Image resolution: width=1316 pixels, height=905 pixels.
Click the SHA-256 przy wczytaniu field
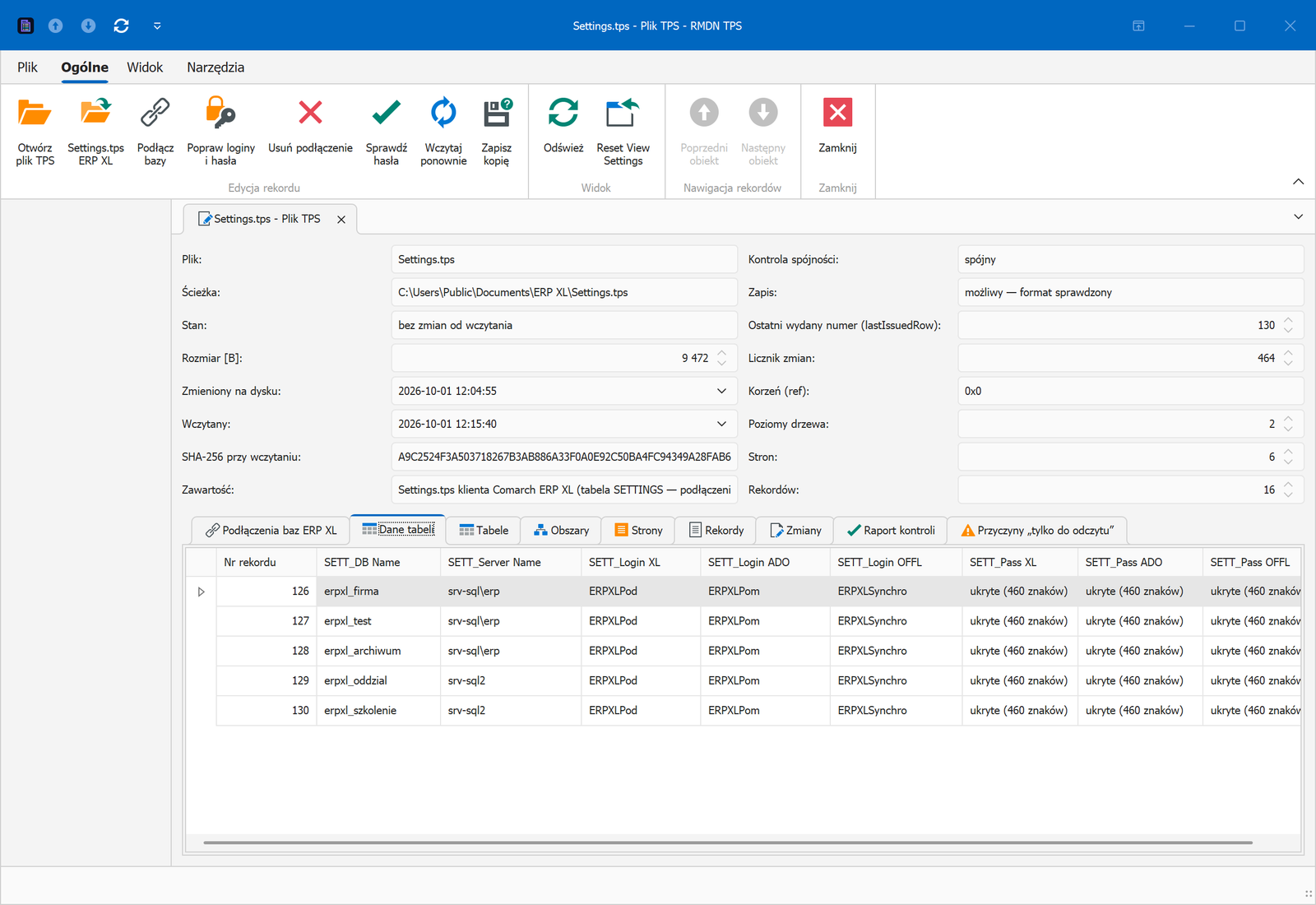(x=564, y=457)
